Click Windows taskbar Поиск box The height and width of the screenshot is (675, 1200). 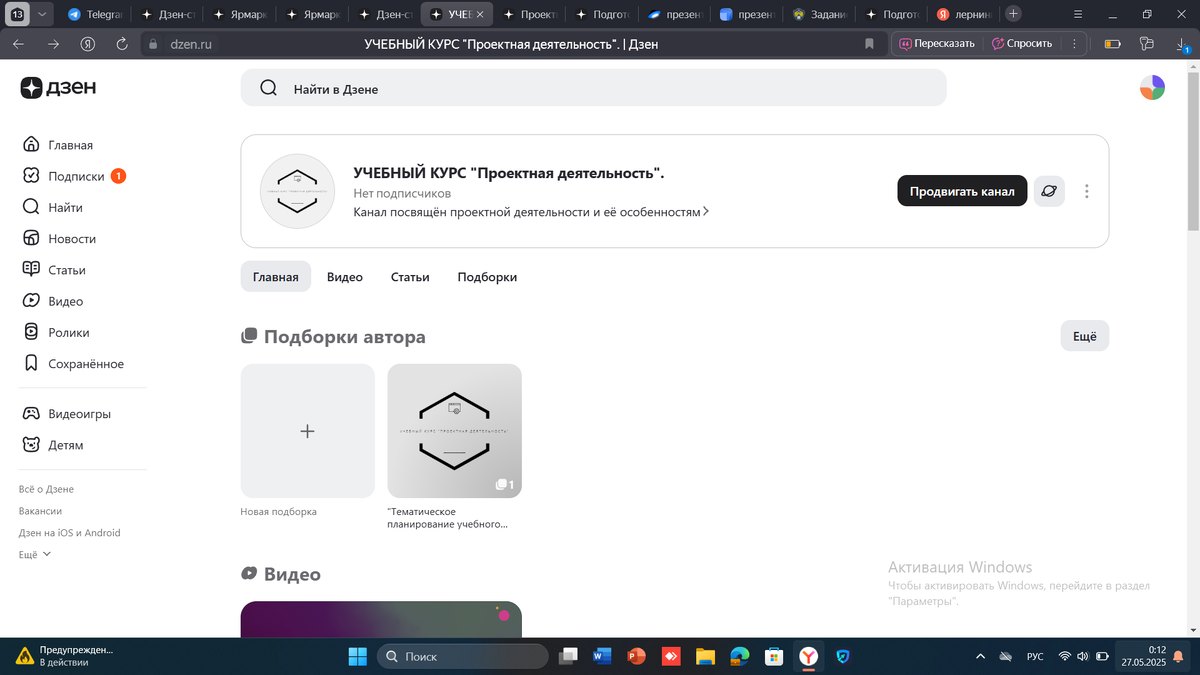(x=462, y=656)
